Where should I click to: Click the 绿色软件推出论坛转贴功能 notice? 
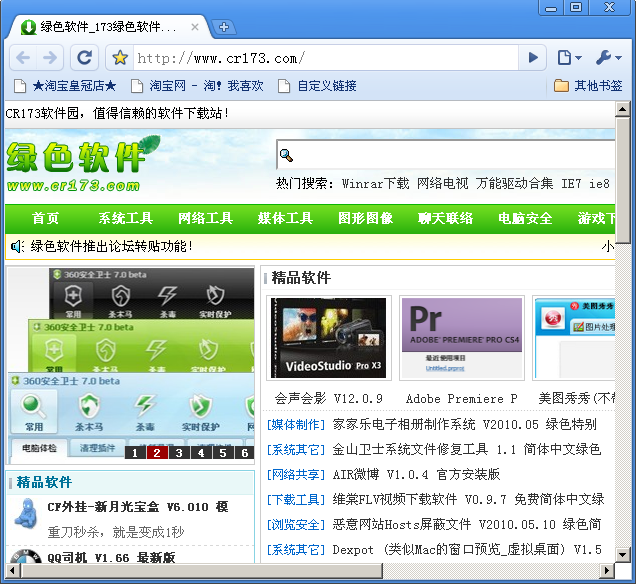pyautogui.click(x=111, y=246)
